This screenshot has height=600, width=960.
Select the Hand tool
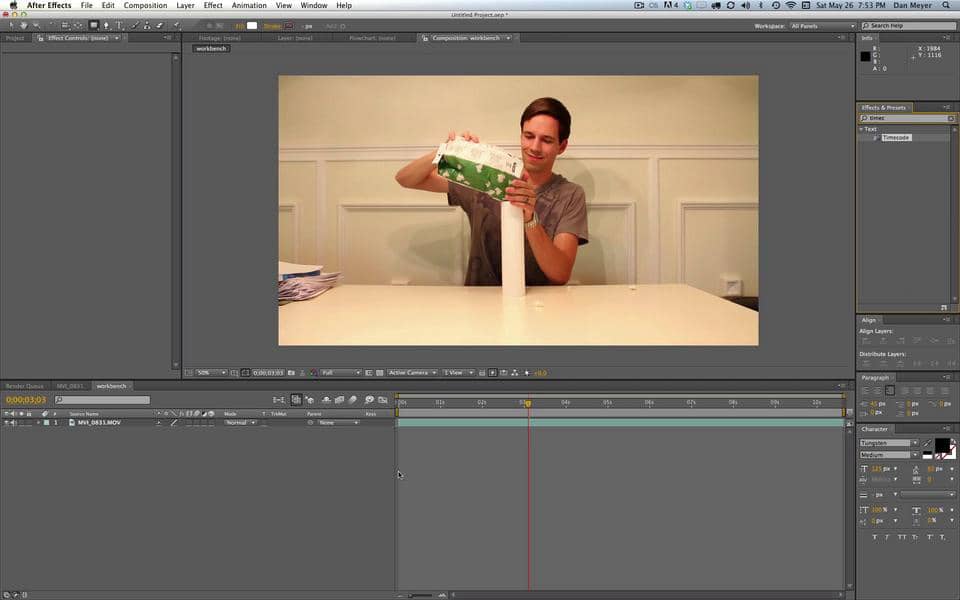(x=24, y=26)
